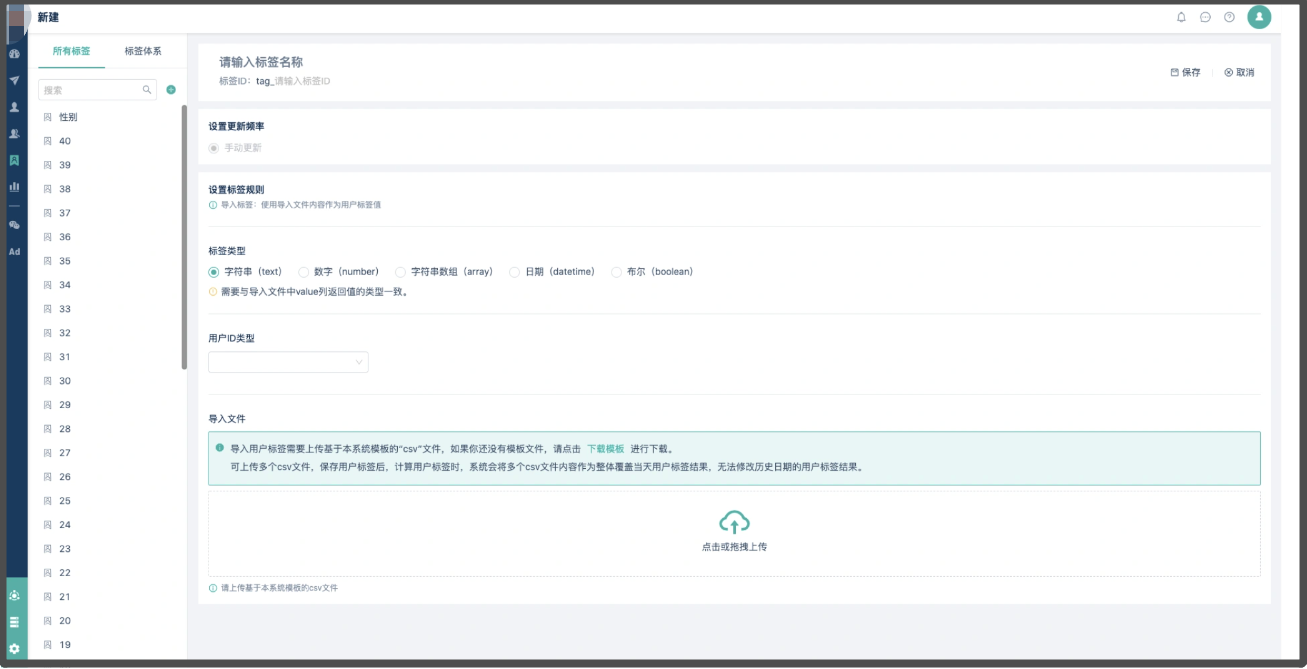1307x669 pixels.
Task: Click the tag 搜索 search box
Action: click(x=97, y=90)
